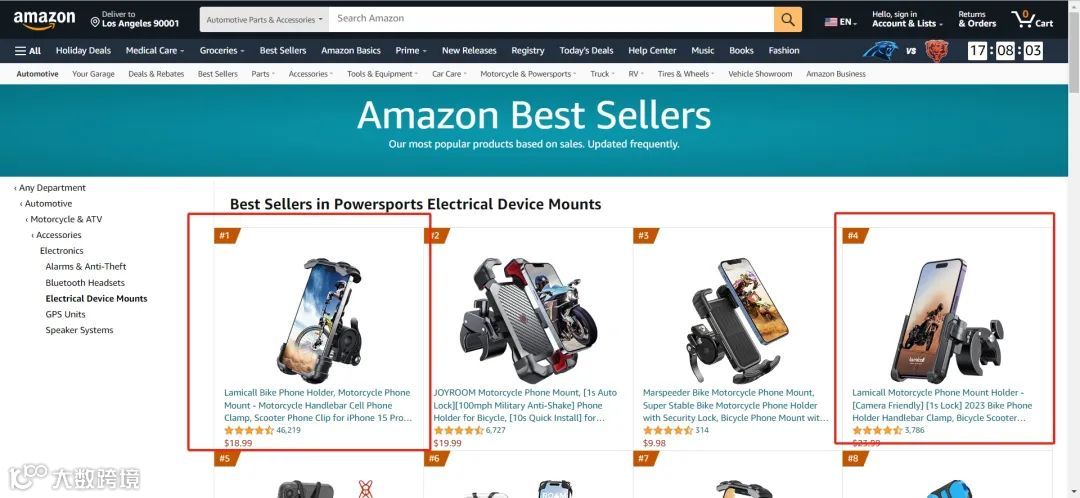
Task: Click the Chicago Bears team logo
Action: 936,51
